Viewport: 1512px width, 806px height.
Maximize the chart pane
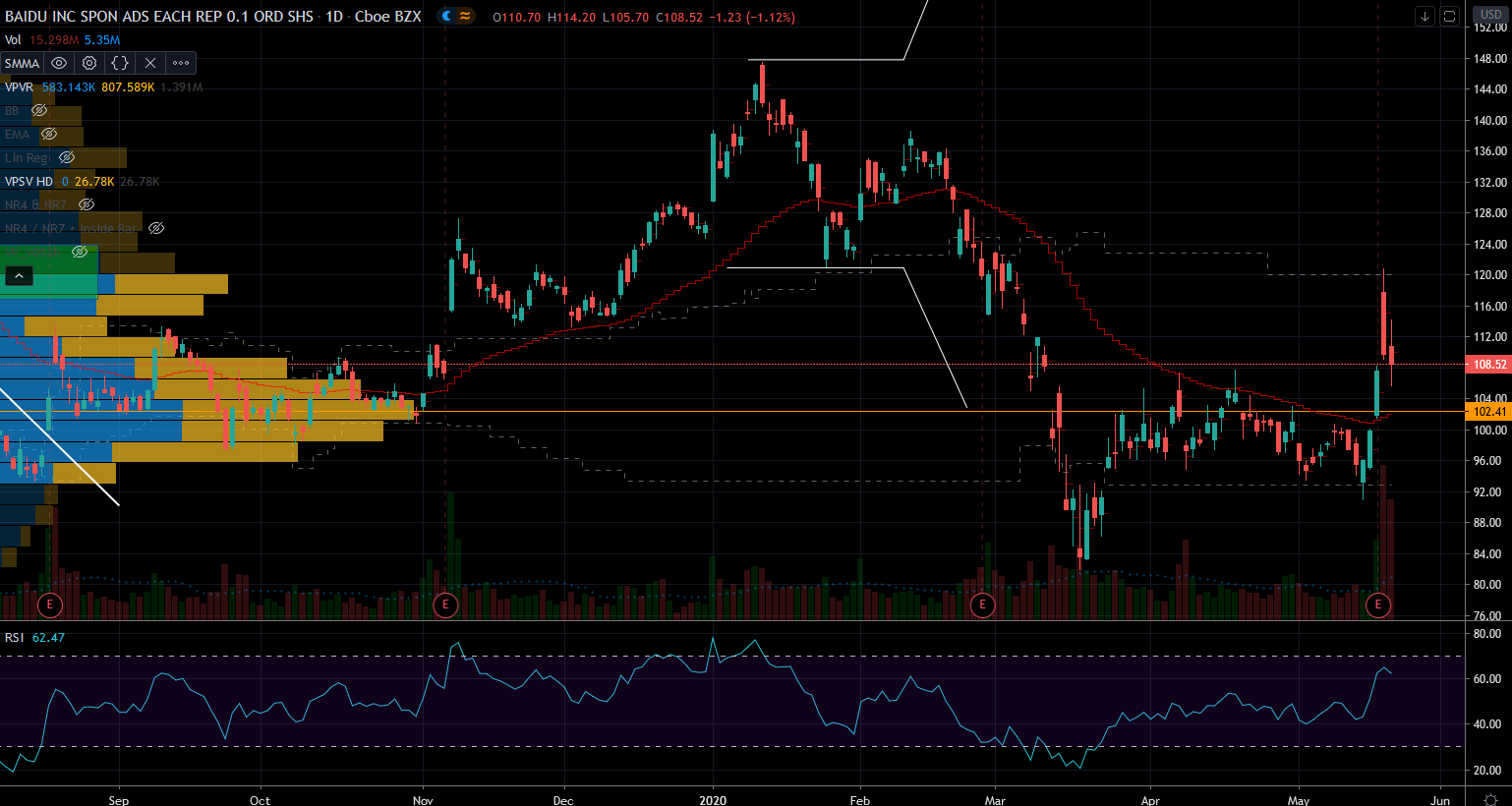[x=1449, y=16]
